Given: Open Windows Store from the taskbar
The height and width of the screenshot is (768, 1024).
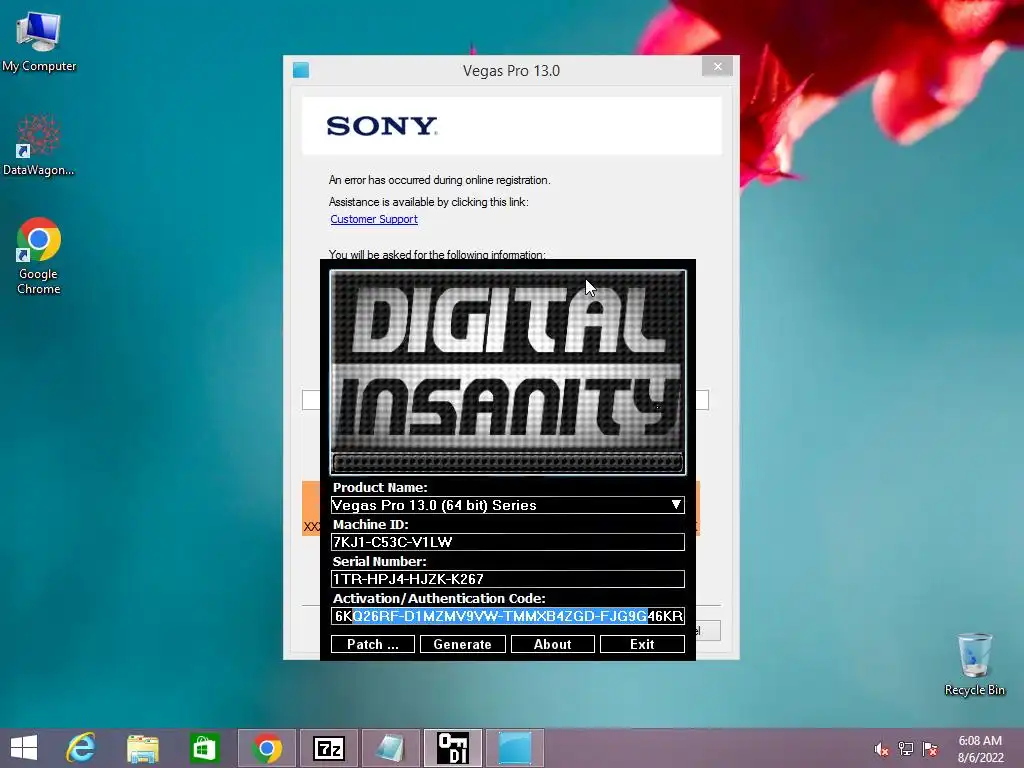Looking at the screenshot, I should coord(204,748).
